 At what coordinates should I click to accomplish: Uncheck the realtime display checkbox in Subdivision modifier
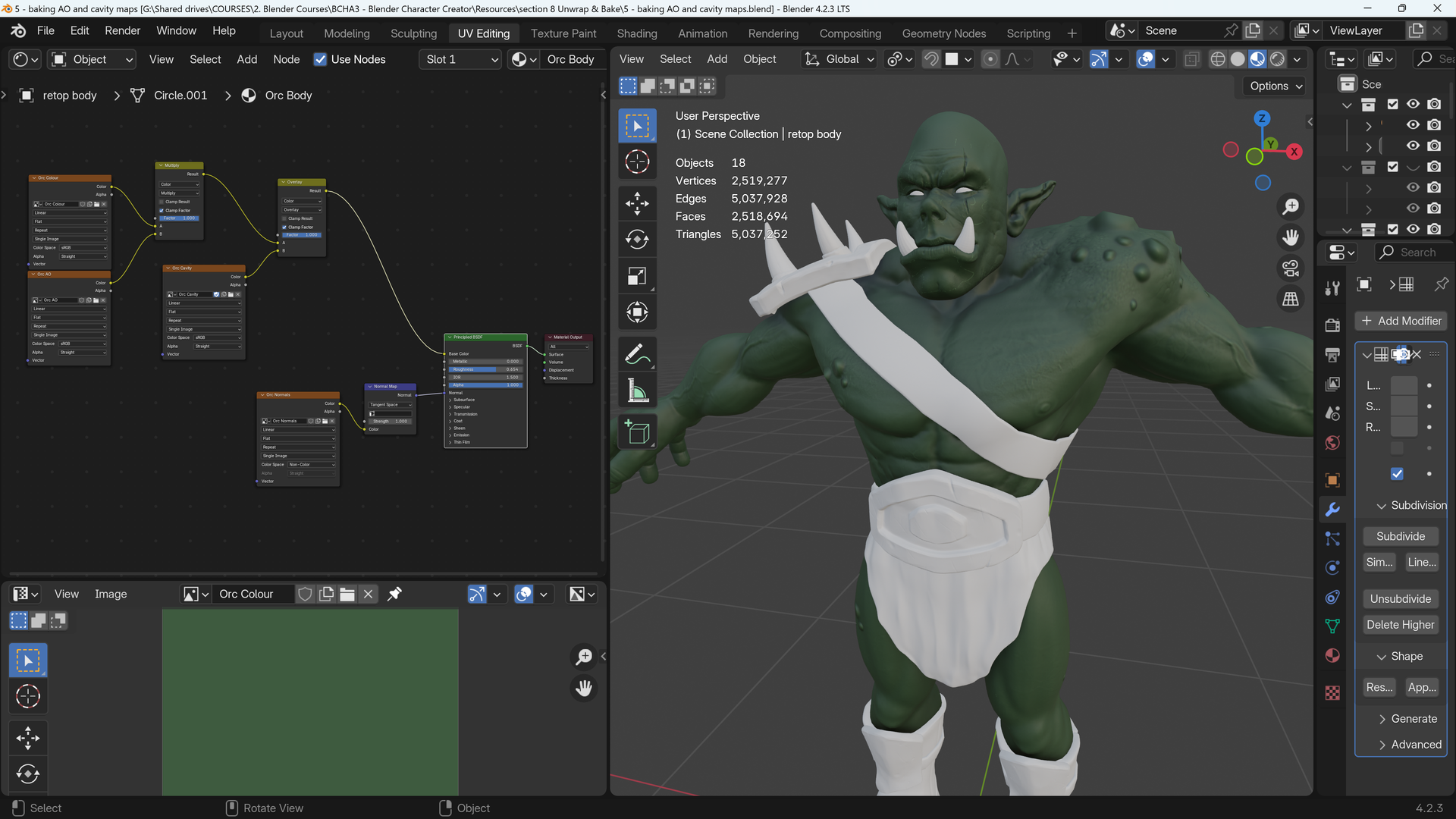[x=1396, y=474]
